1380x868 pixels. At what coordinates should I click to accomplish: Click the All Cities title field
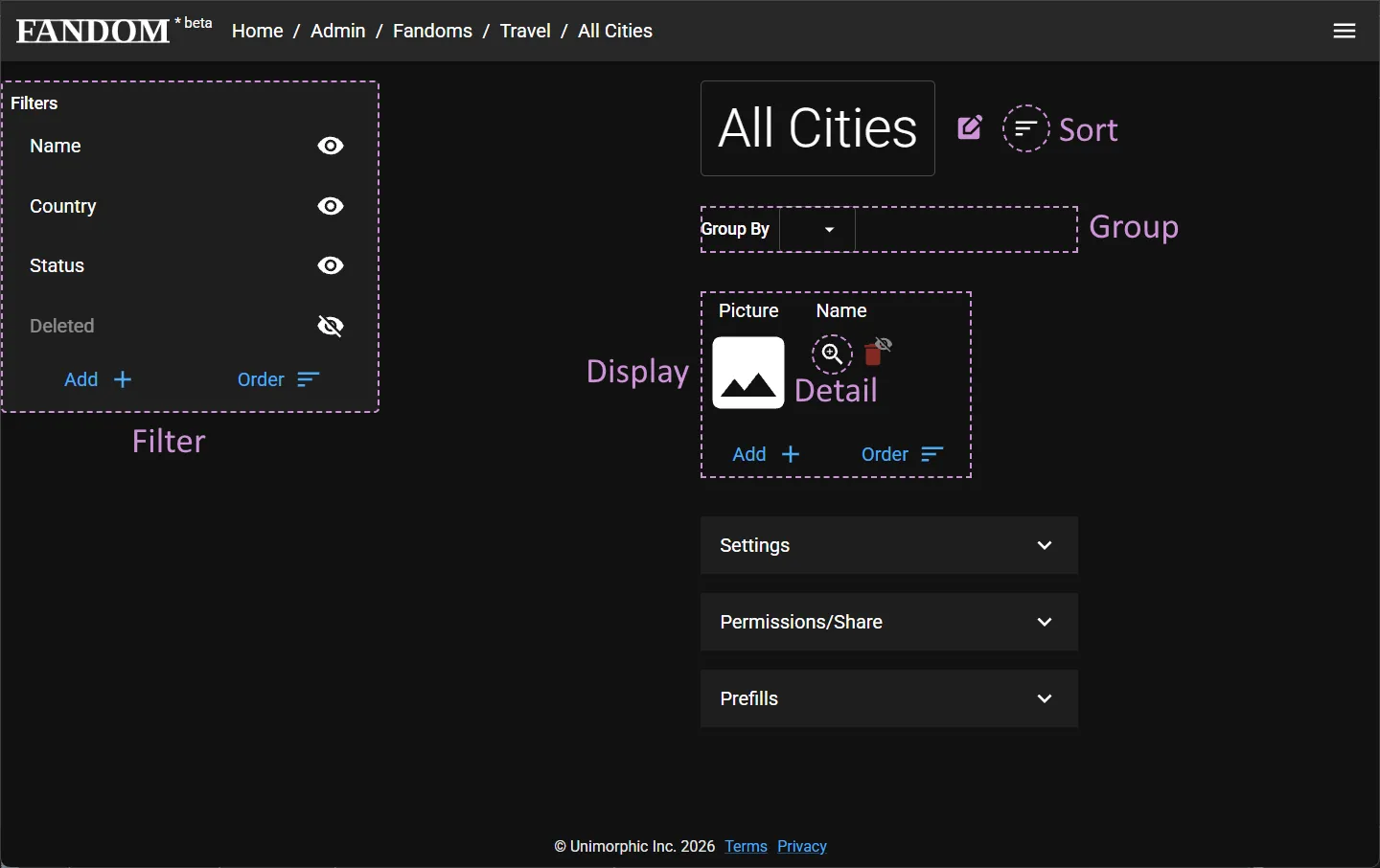(817, 128)
